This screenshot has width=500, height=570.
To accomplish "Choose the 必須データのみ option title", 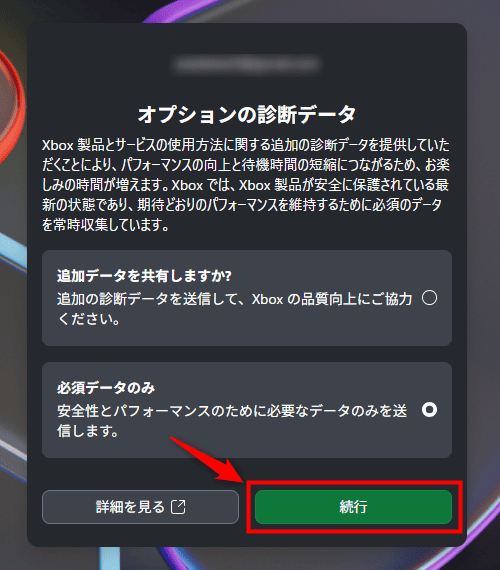I will tap(106, 388).
